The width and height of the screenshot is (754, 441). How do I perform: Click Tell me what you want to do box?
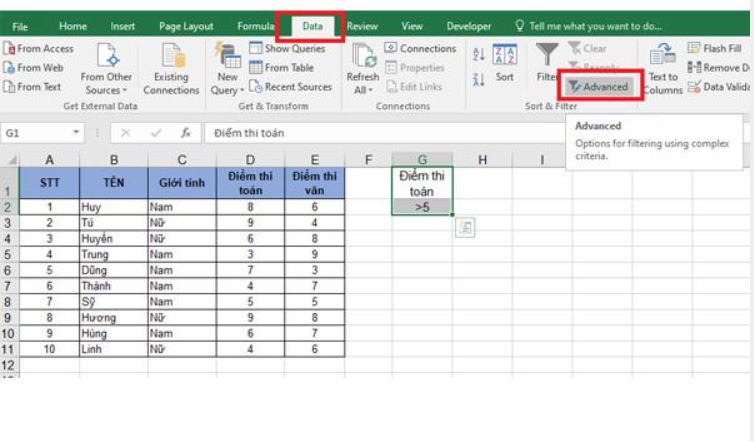point(589,26)
